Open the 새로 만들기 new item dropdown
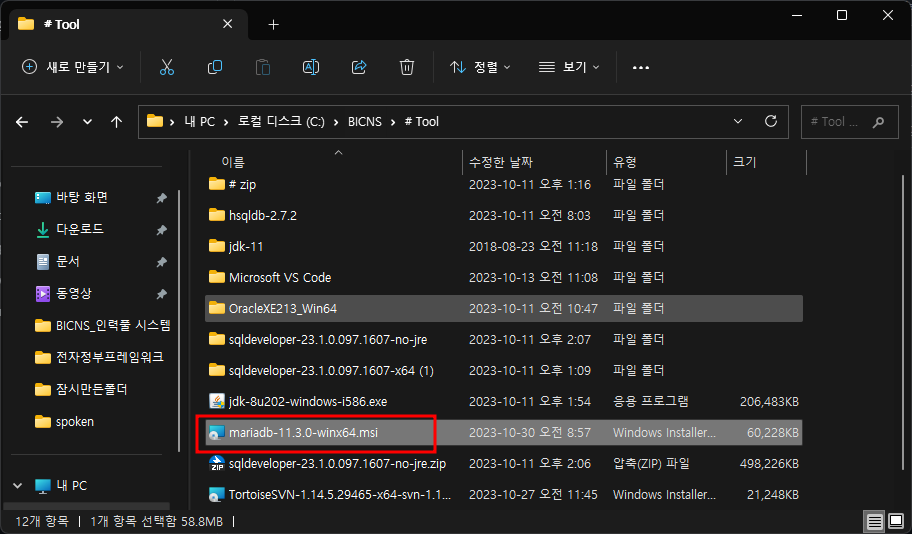 point(73,67)
